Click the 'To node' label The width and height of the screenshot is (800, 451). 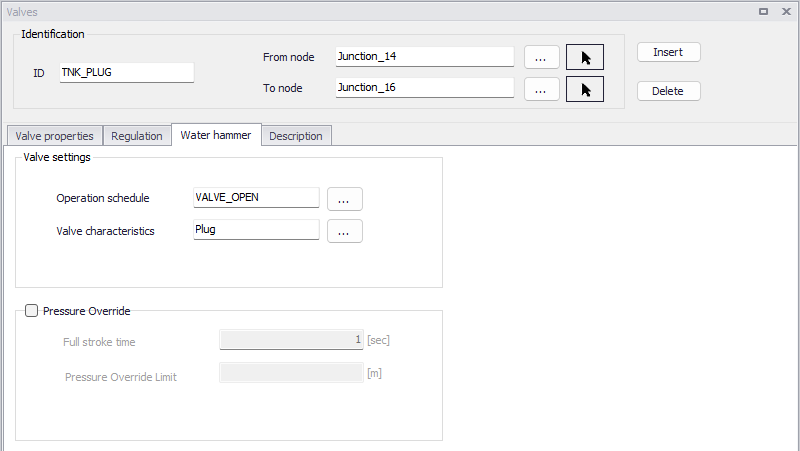click(283, 88)
